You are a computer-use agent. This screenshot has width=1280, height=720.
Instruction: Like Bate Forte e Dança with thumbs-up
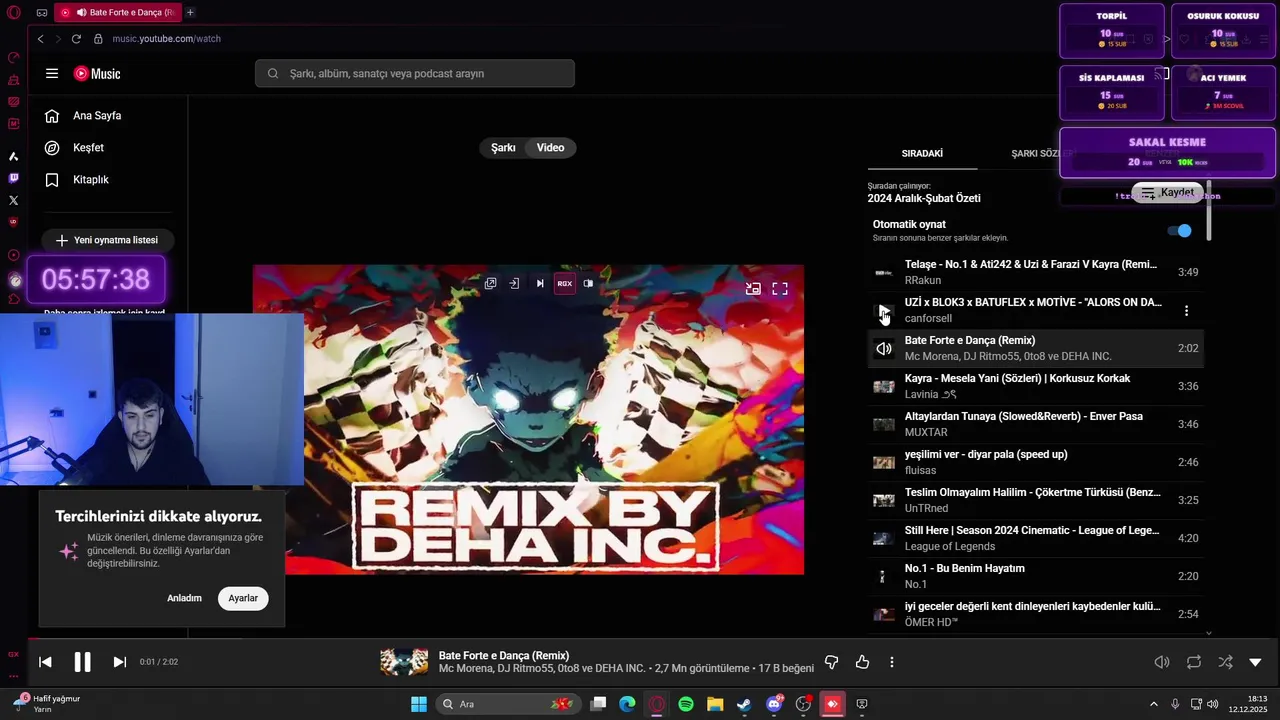pyautogui.click(x=862, y=662)
